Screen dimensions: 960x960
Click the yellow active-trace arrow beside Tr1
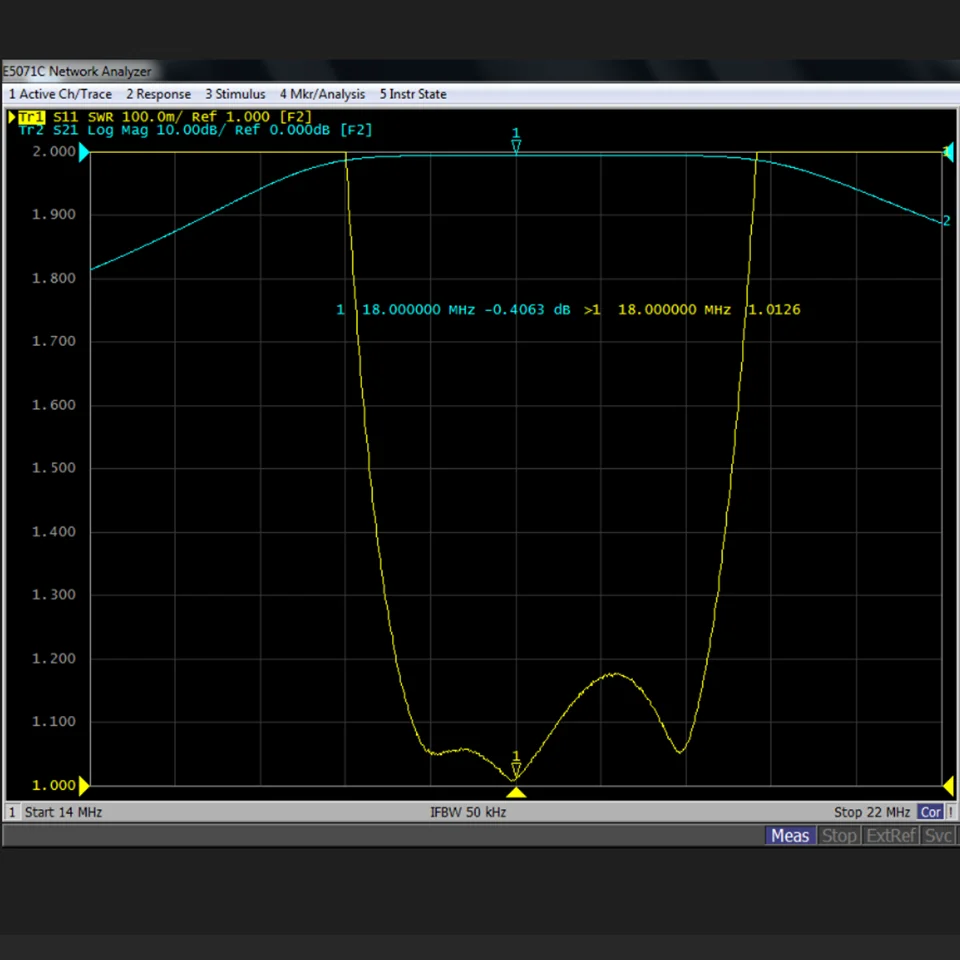(x=12, y=116)
